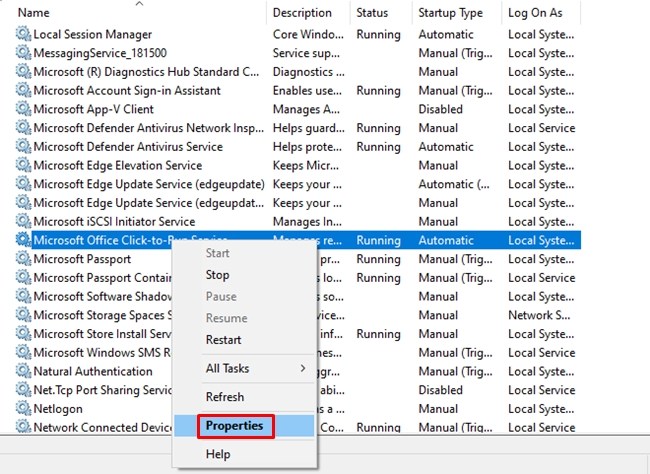This screenshot has height=474, width=650.
Task: Sort by the Log On As column header
Action: [x=535, y=13]
